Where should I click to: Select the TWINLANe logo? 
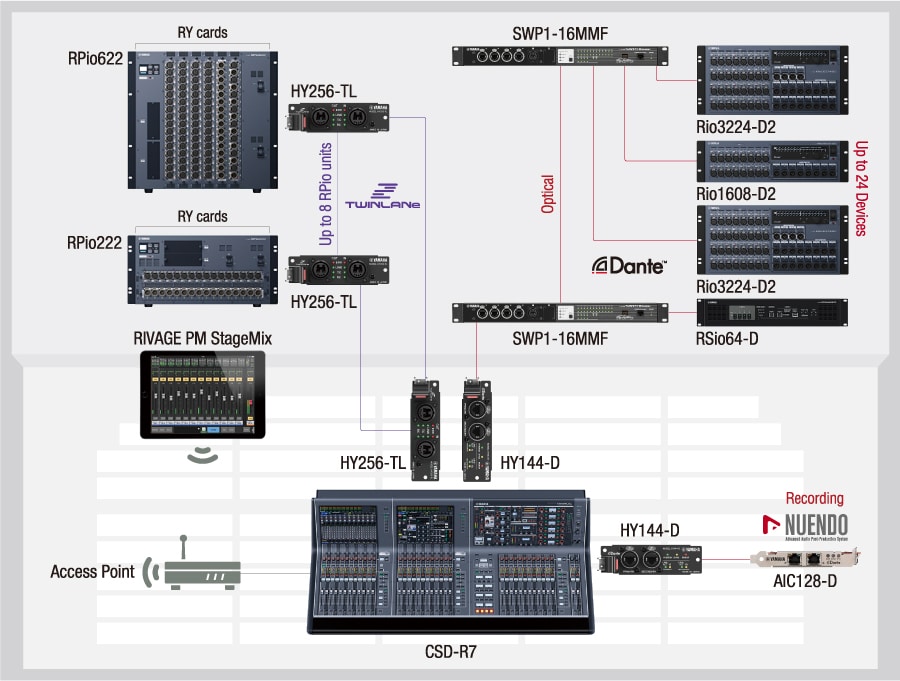(x=382, y=196)
